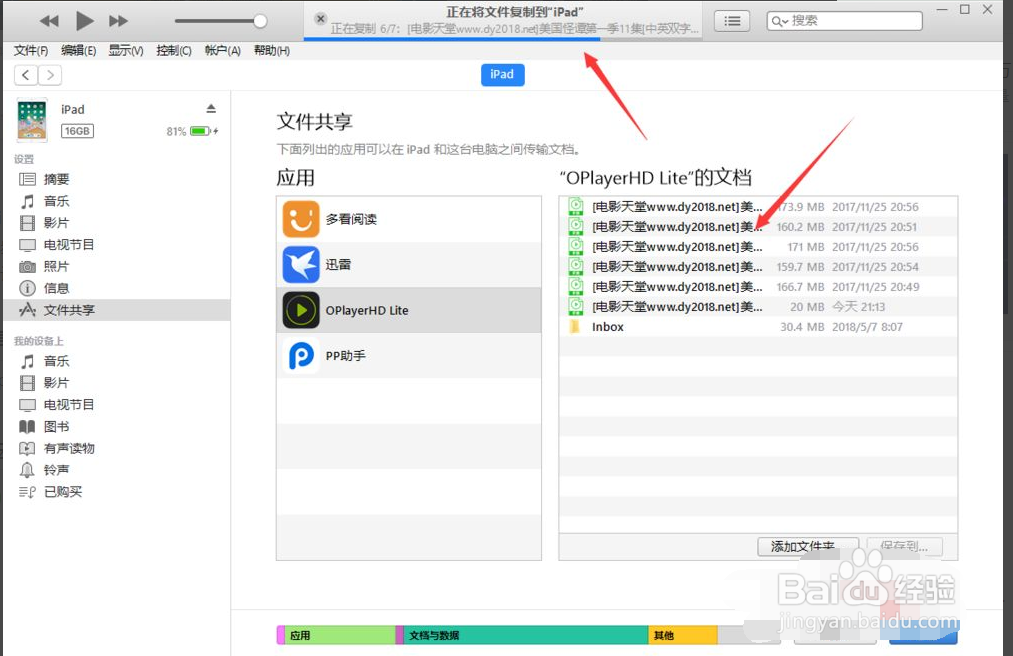
Task: Click the blue iPad button
Action: pyautogui.click(x=502, y=74)
